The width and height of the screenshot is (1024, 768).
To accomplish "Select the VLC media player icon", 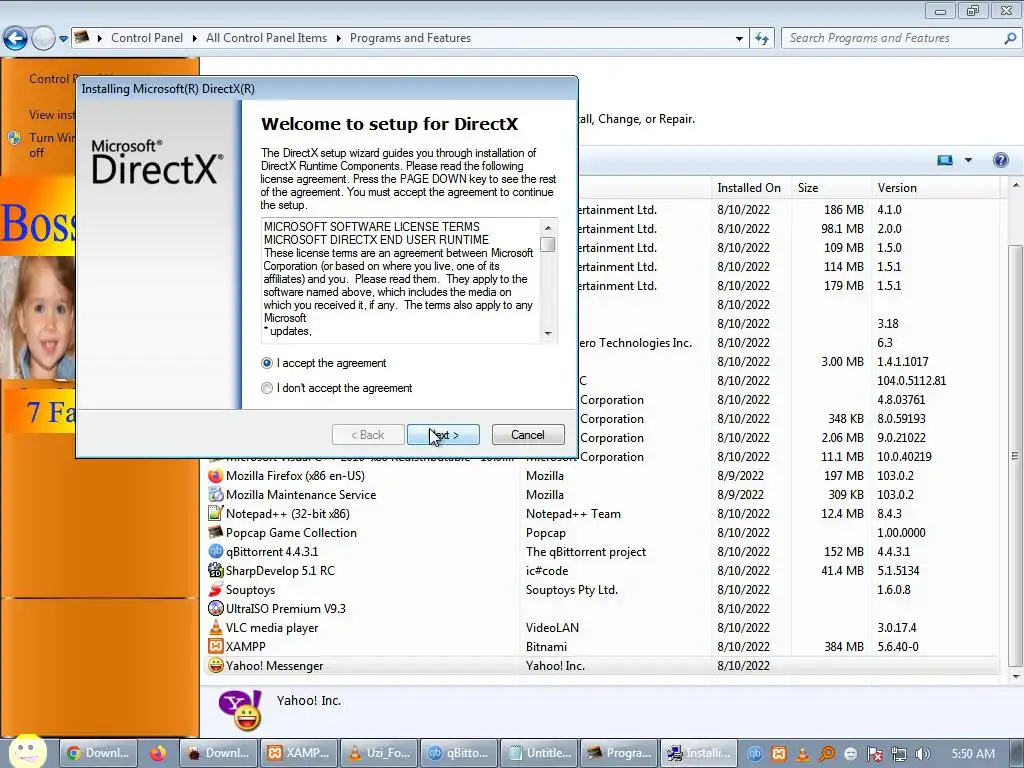I will [x=216, y=627].
